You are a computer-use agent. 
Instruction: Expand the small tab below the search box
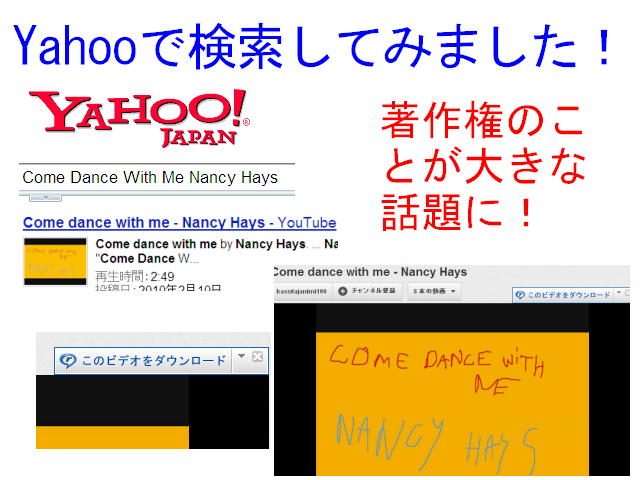click(x=45, y=198)
